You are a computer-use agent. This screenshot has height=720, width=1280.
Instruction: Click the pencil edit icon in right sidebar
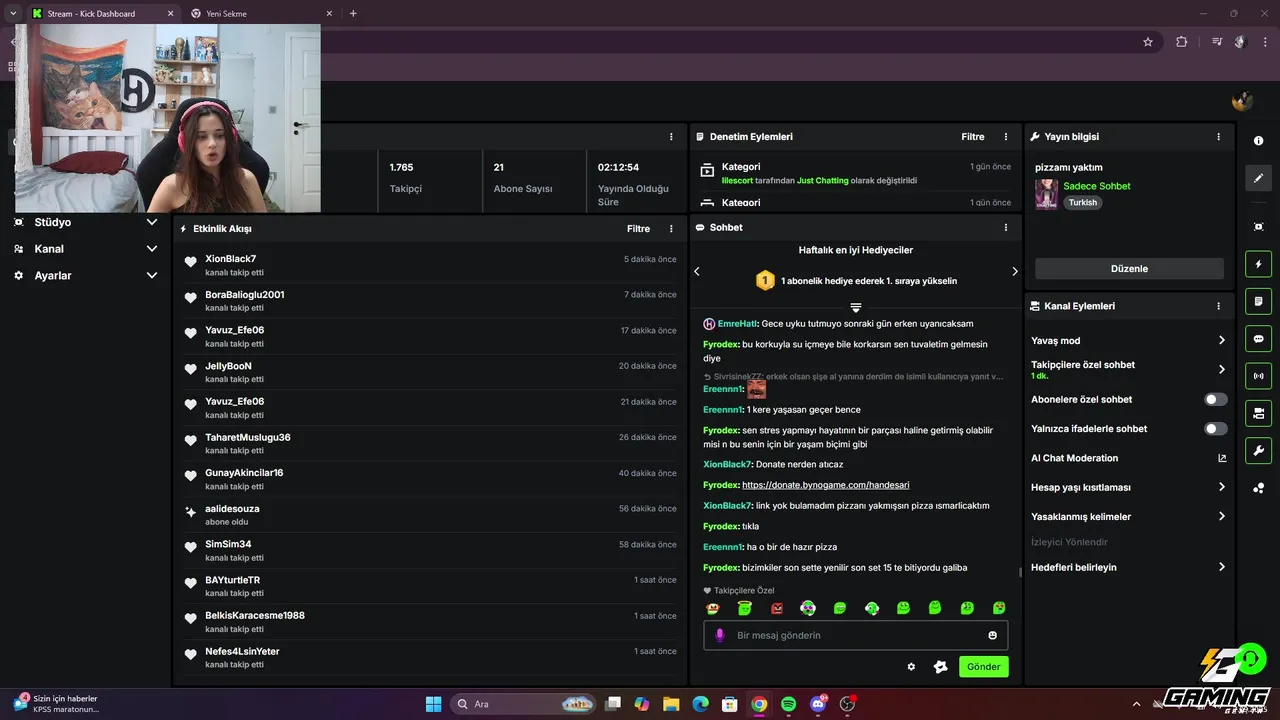click(x=1258, y=178)
